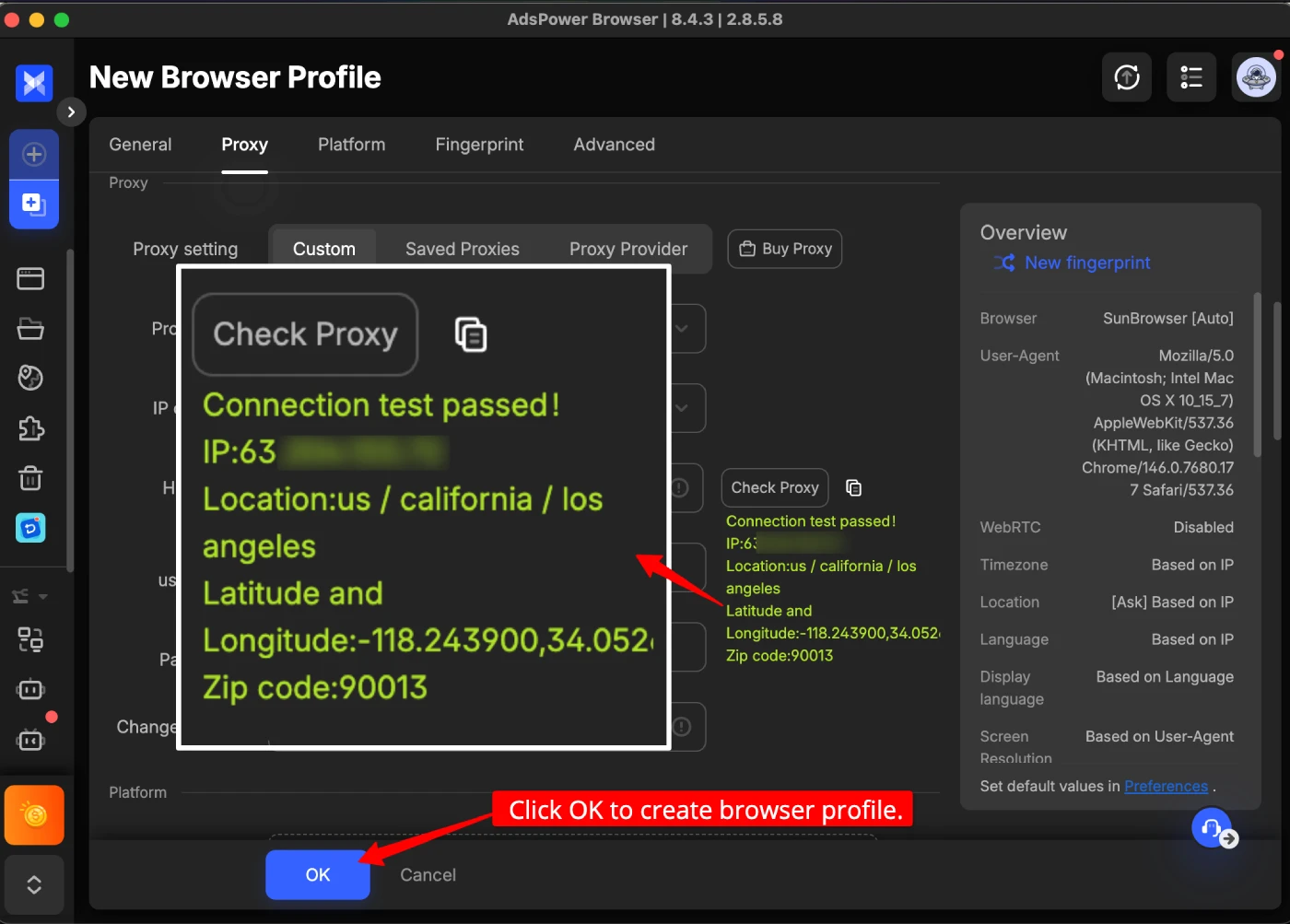Select the Proxy tab
Screen dimensions: 1290x924
(244, 145)
